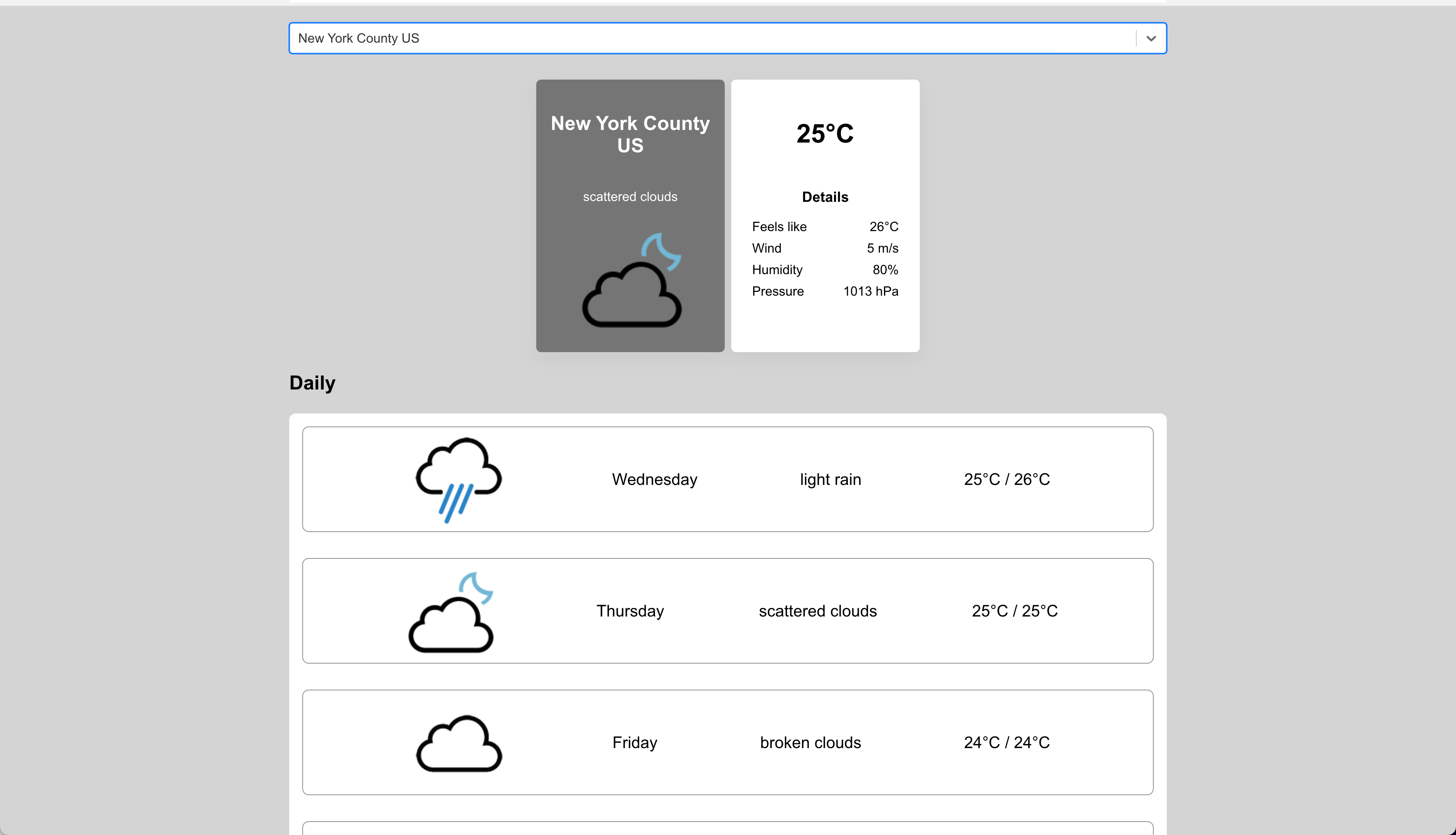Expand the Friday forecast row
This screenshot has height=835, width=1456.
coord(727,743)
